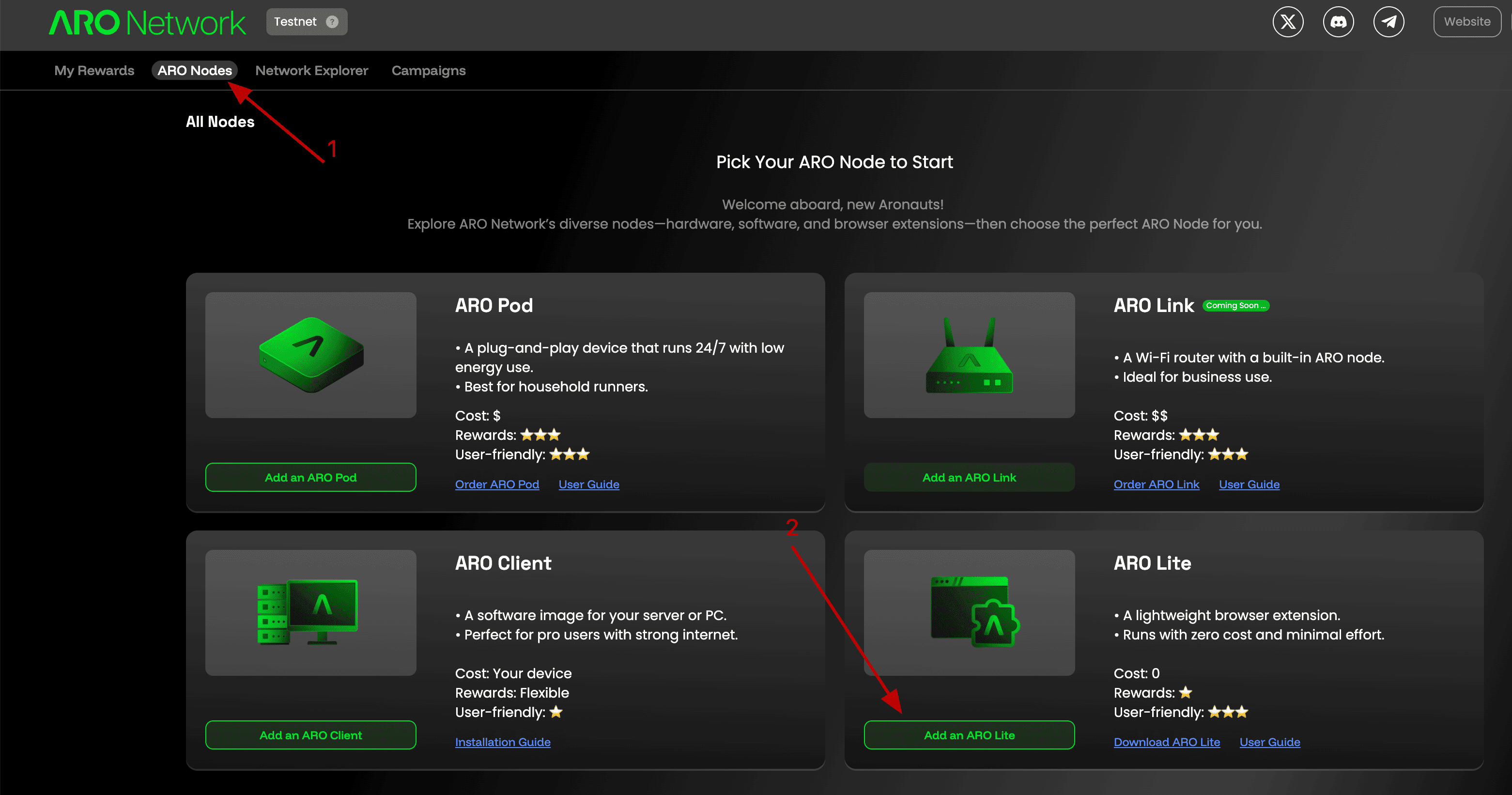
Task: Open the X (Twitter) profile icon
Action: click(1287, 22)
